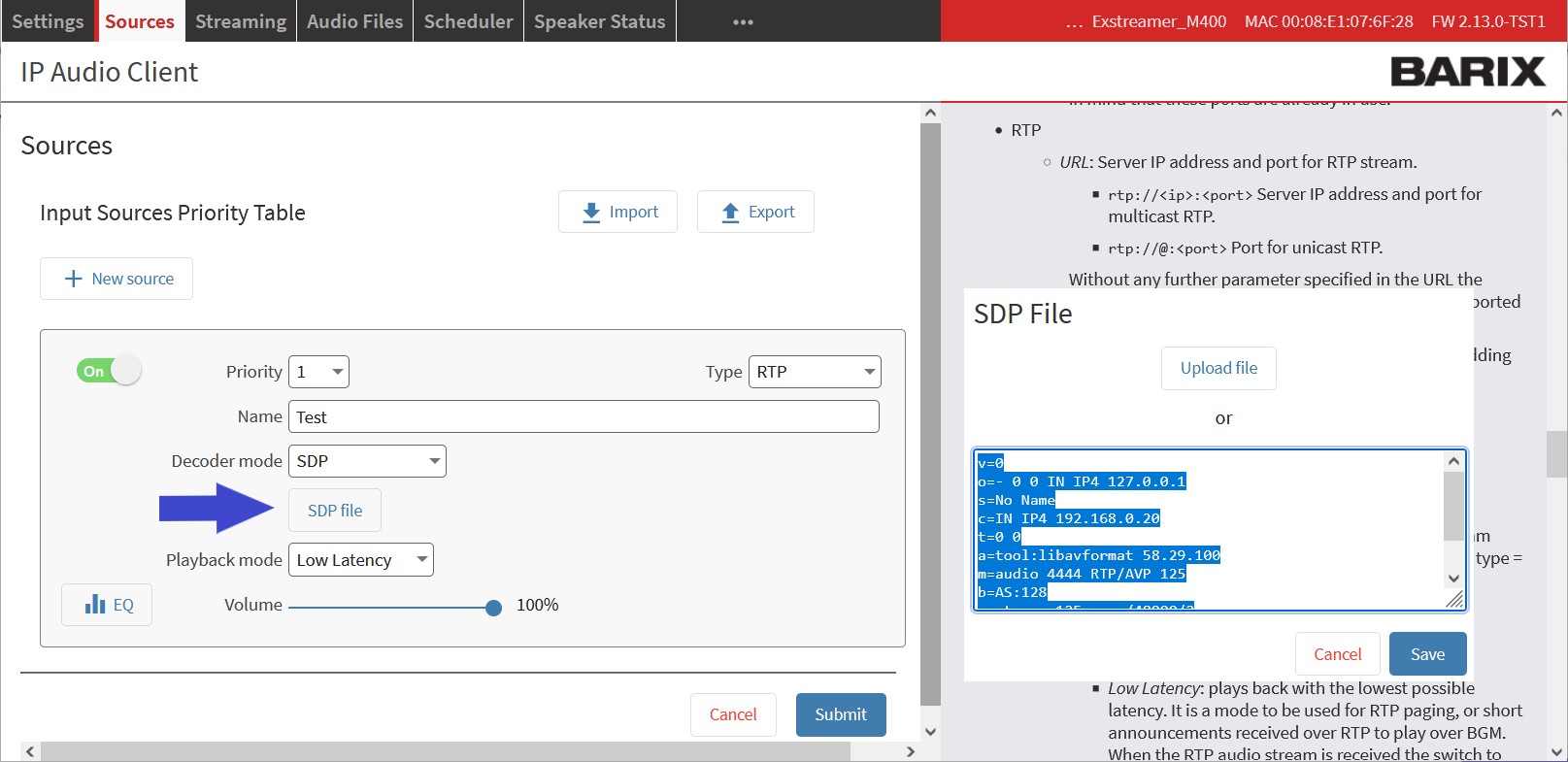Click the Upload file button
Screen dimensions: 1568x762
[x=1218, y=369]
